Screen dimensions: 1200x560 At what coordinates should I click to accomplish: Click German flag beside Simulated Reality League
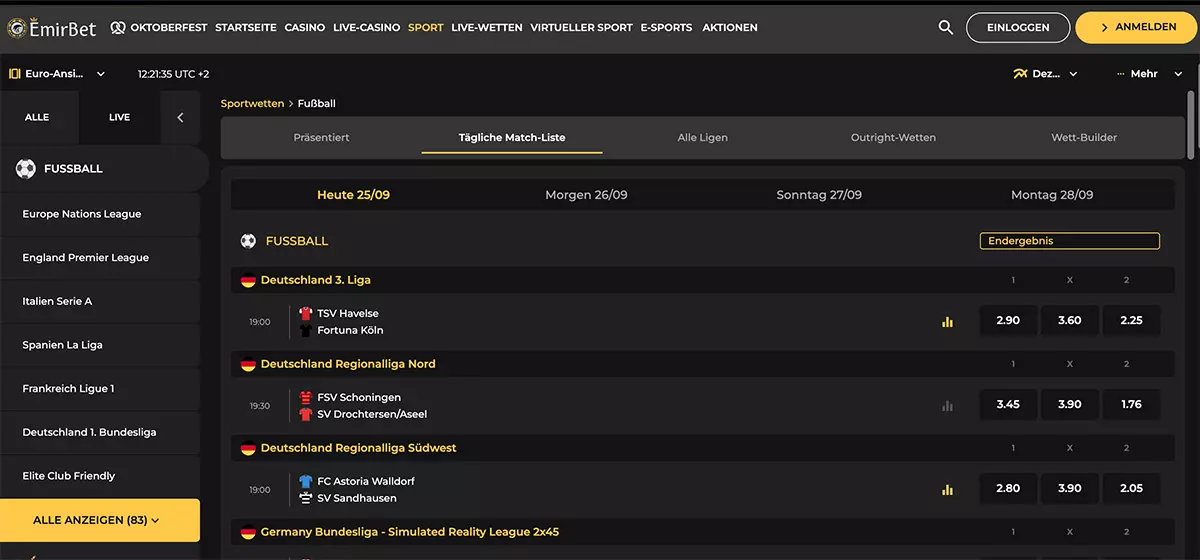click(248, 533)
